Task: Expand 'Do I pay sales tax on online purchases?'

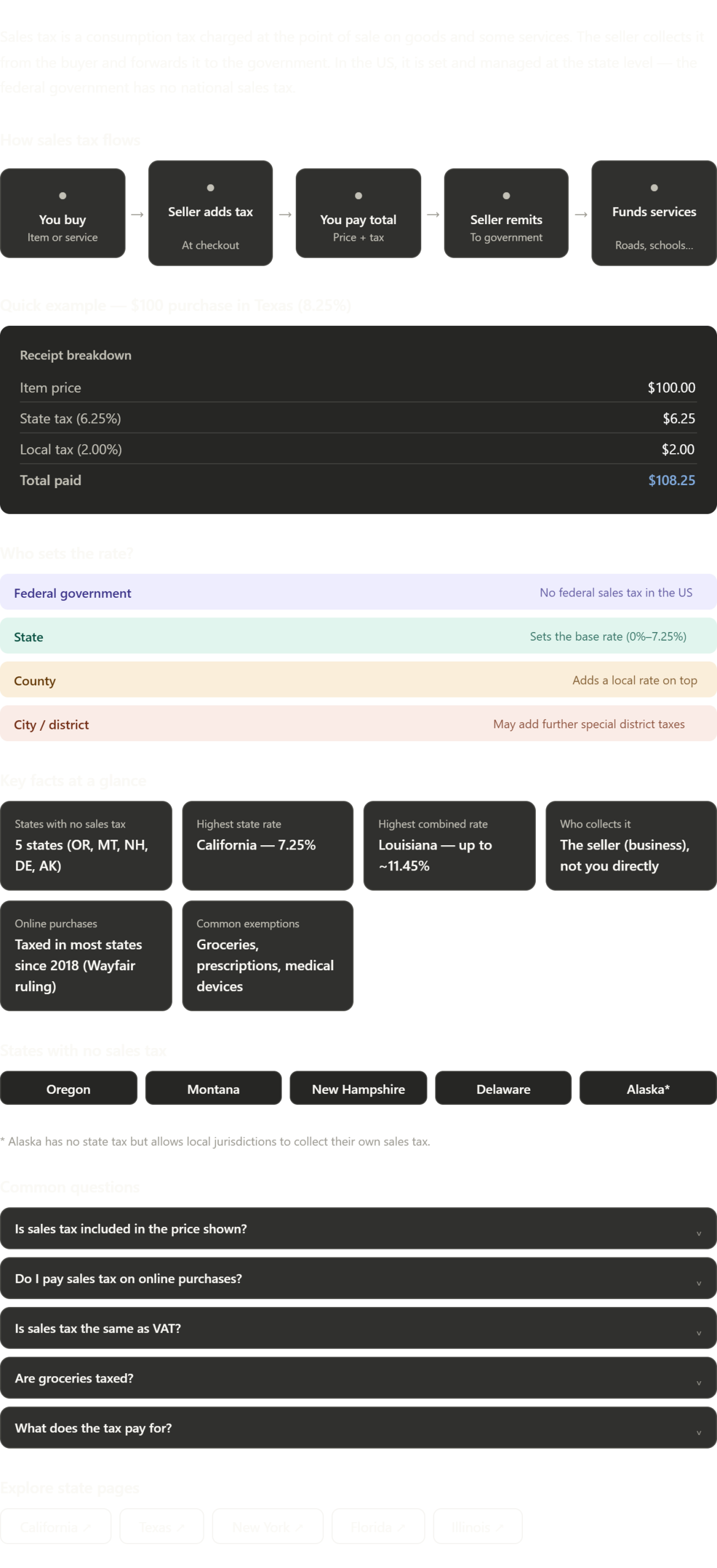Action: (358, 1278)
